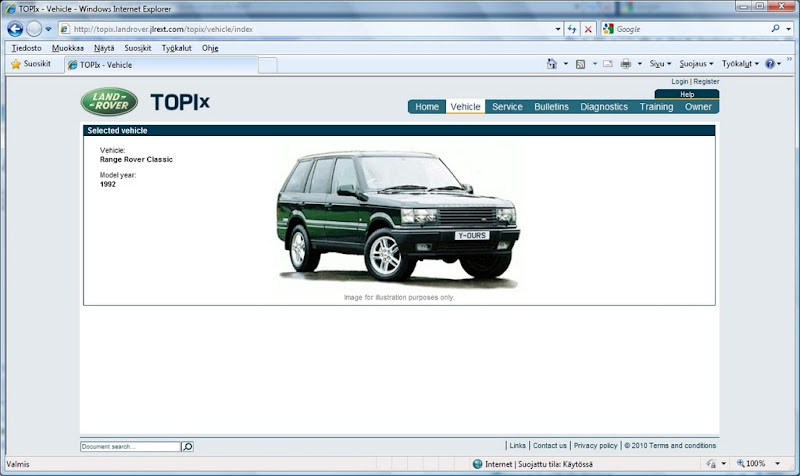
Task: Open the Suosikit menu in menu bar
Action: 138,48
